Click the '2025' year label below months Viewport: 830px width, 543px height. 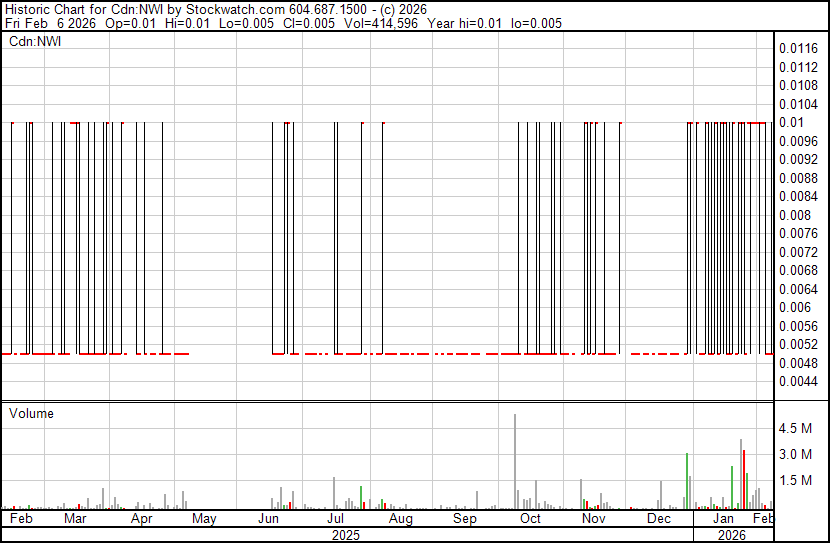click(x=346, y=535)
